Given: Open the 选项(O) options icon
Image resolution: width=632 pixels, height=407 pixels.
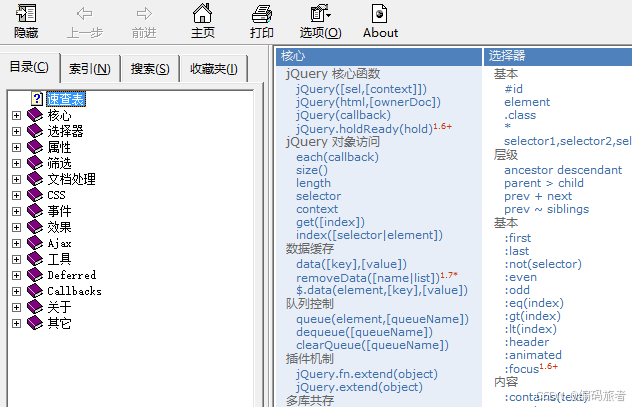Looking at the screenshot, I should [320, 14].
